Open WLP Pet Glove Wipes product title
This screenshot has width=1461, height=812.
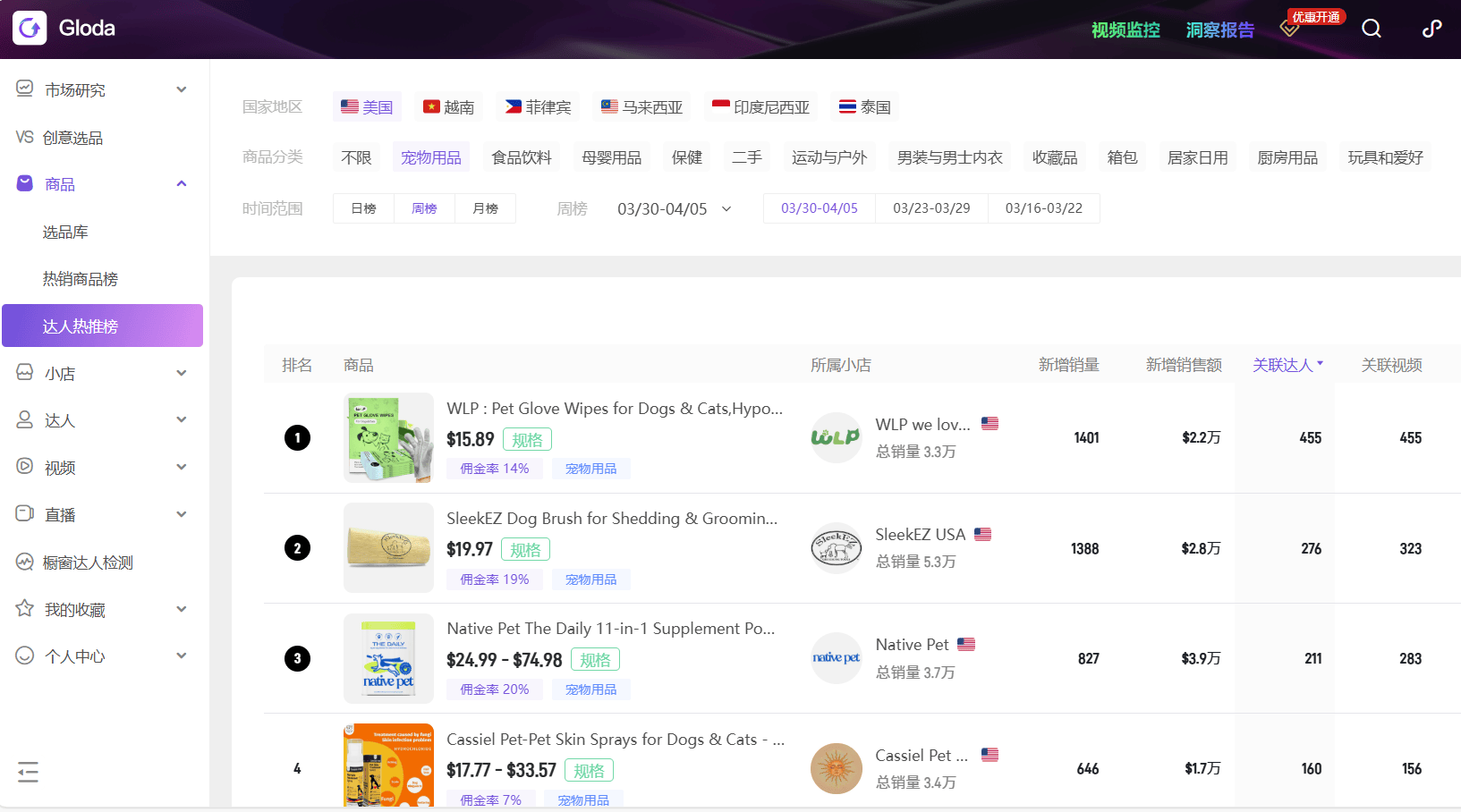tap(615, 409)
